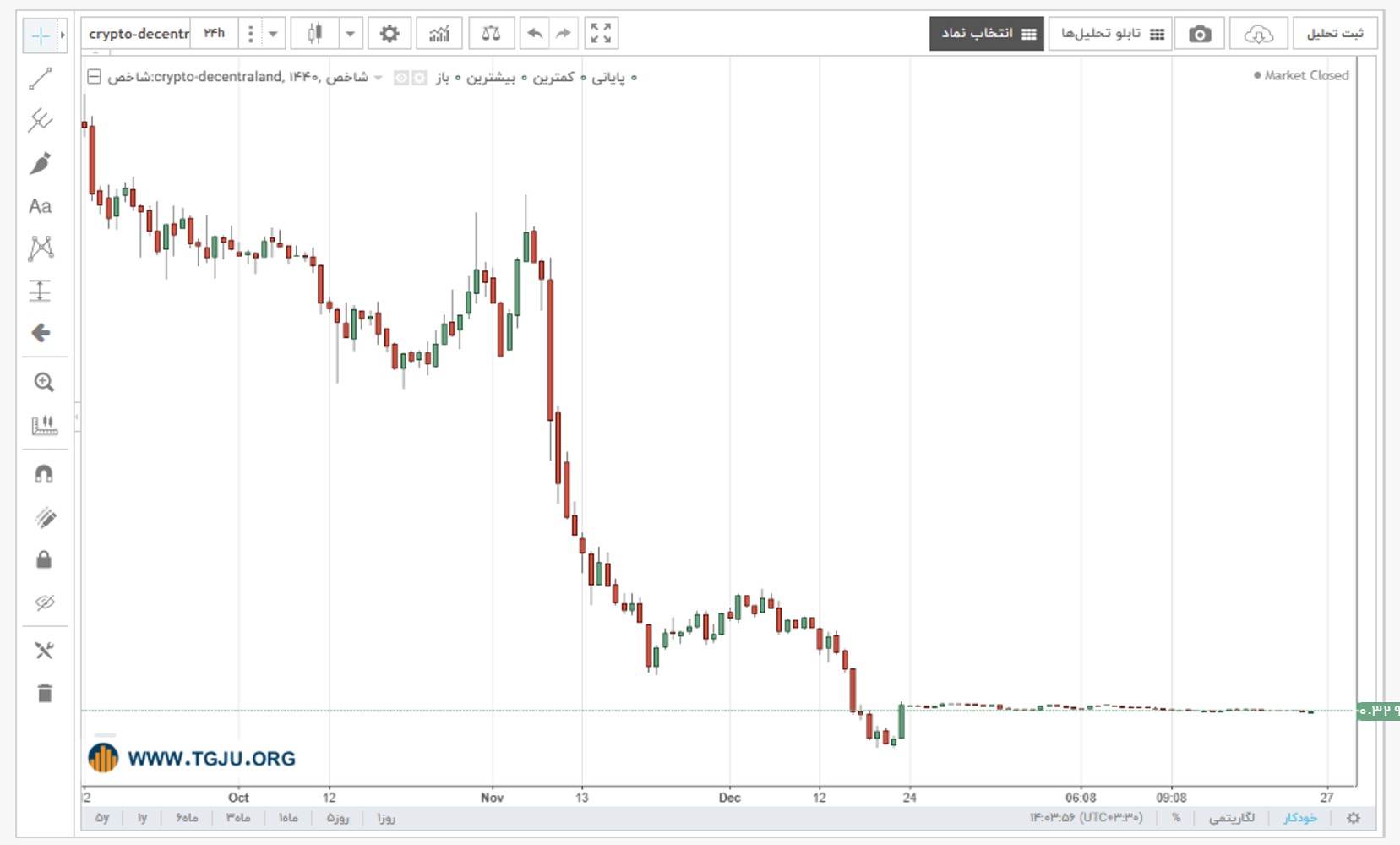The width and height of the screenshot is (1400, 845).
Task: Toggle lock all drawing tools
Action: pyautogui.click(x=44, y=559)
